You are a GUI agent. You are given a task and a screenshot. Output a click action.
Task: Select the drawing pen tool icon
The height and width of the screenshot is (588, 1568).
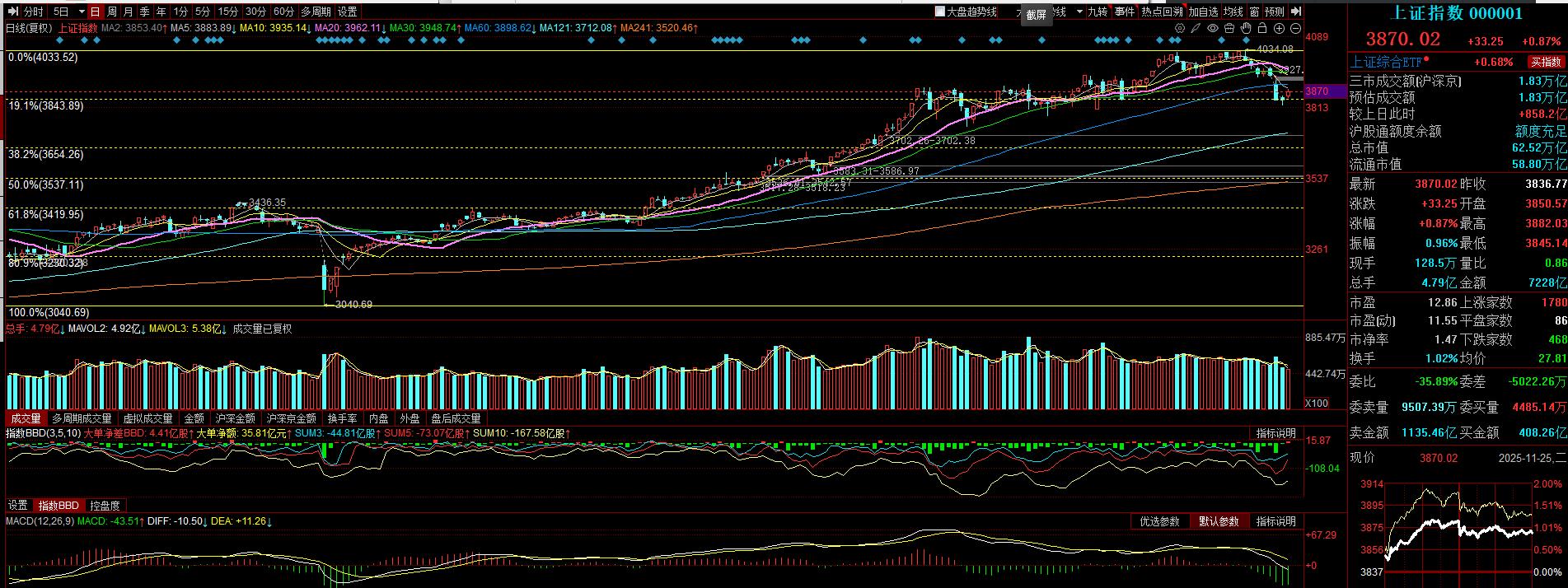click(1196, 28)
